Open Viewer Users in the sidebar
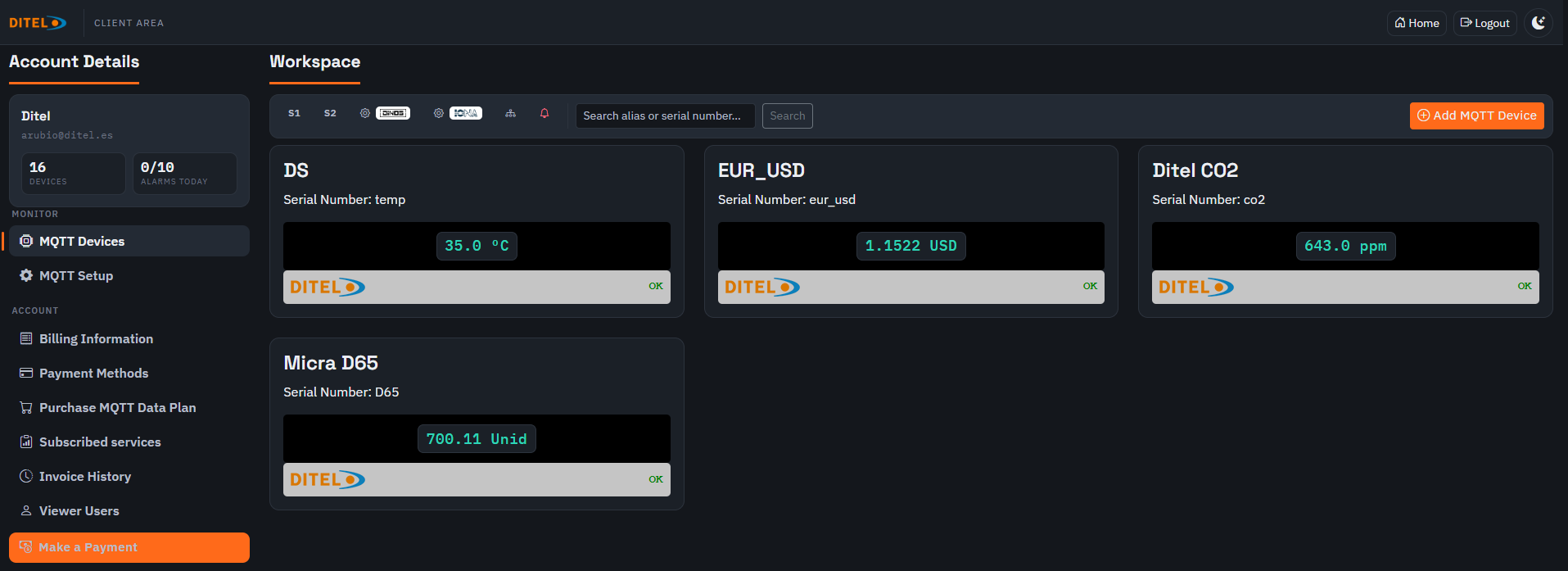Viewport: 1568px width, 571px height. click(x=129, y=510)
